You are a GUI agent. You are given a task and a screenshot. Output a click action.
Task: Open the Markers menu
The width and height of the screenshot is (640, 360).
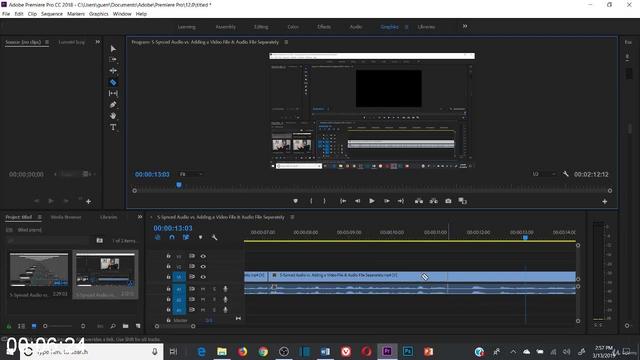[76, 14]
